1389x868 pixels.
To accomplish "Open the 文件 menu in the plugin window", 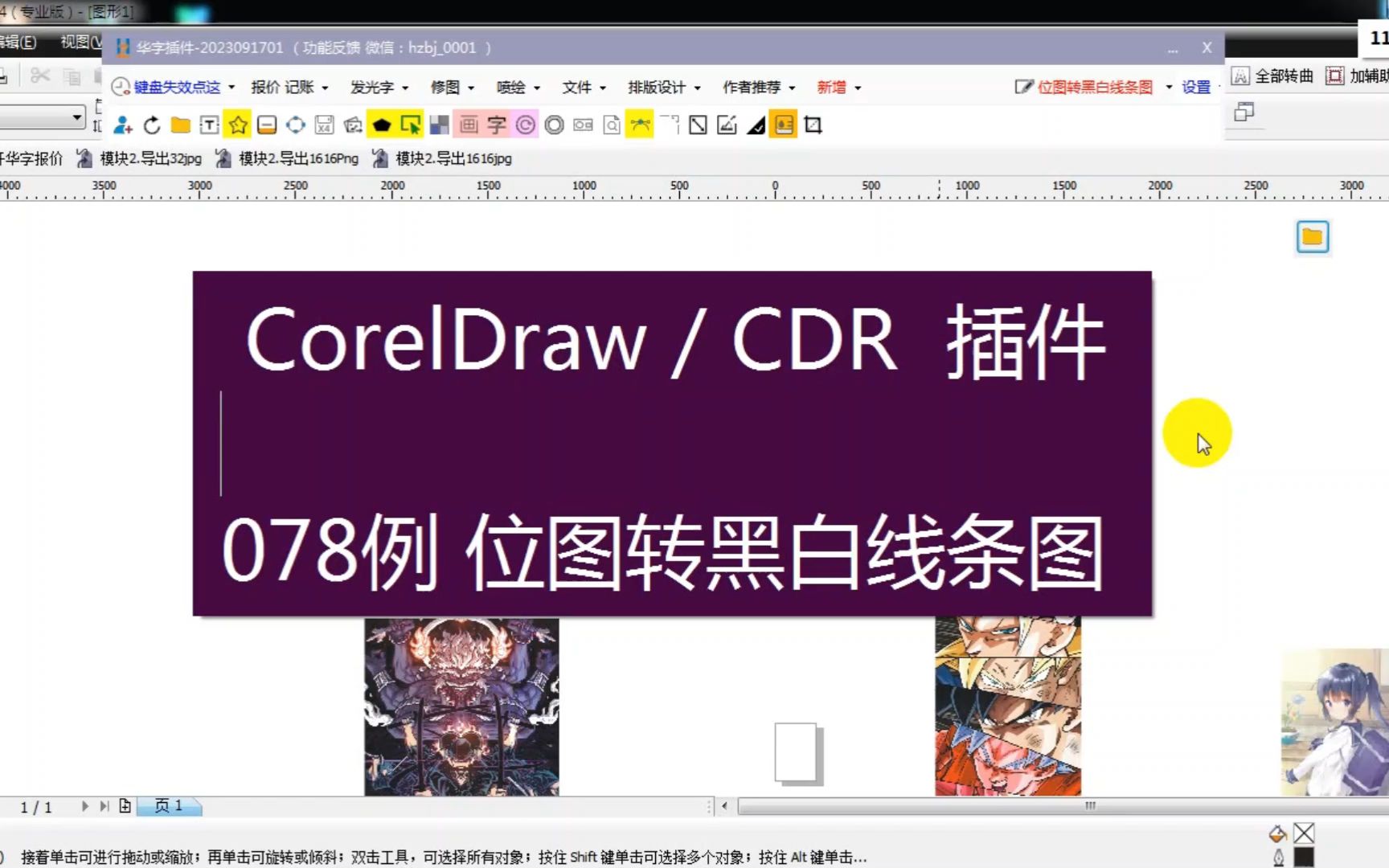I will [578, 88].
